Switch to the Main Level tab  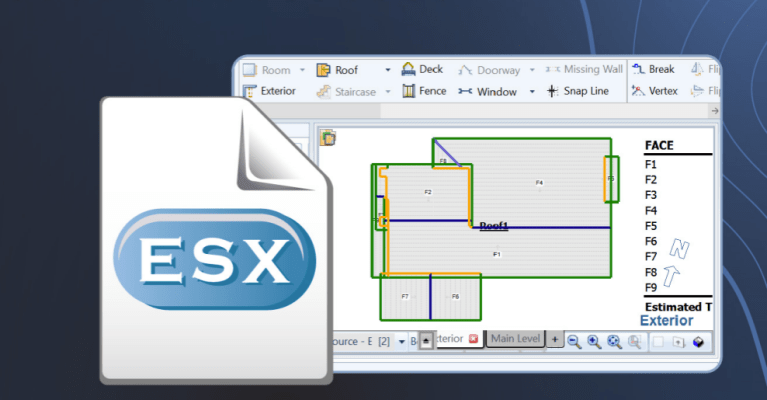point(515,339)
